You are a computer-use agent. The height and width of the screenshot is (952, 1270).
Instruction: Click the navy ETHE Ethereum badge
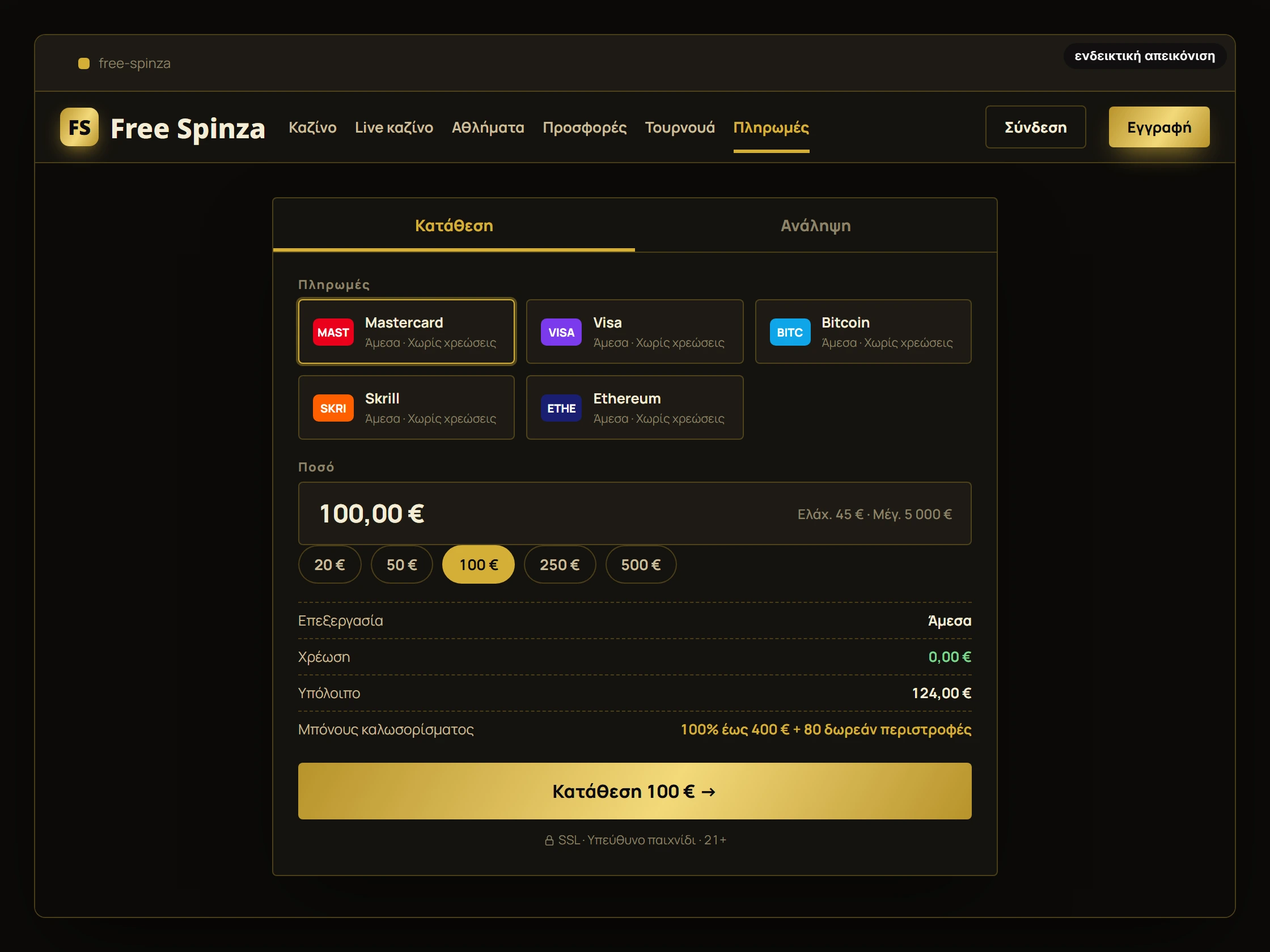coord(561,408)
